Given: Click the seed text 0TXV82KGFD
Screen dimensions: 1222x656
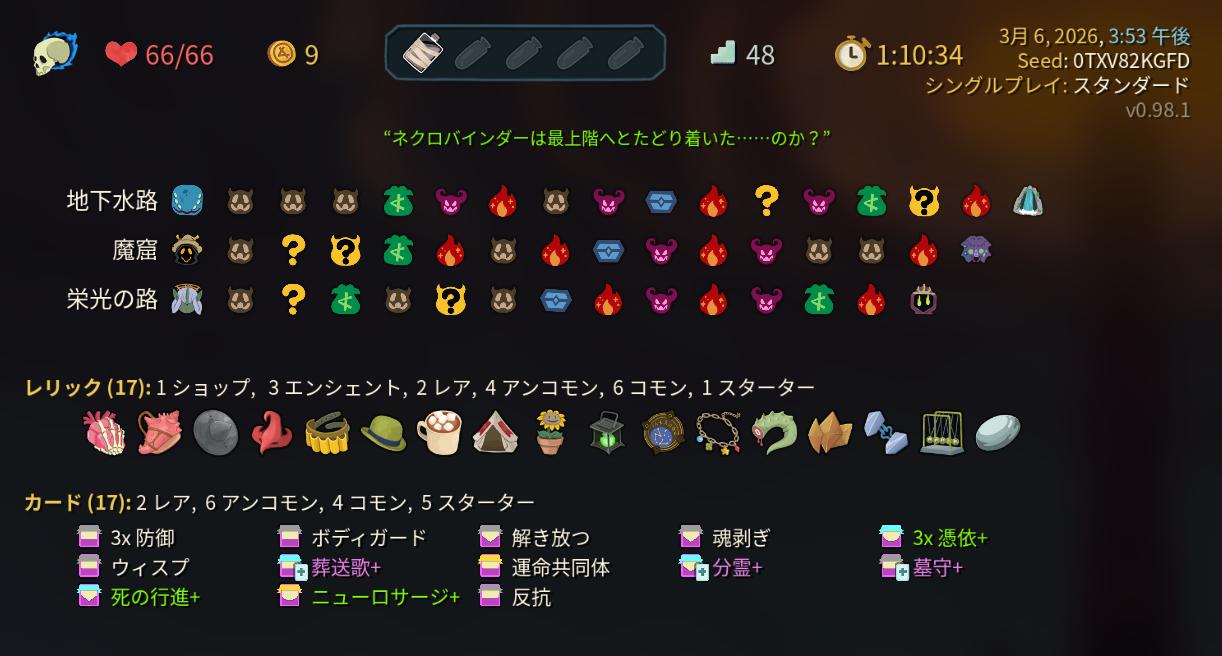Looking at the screenshot, I should tap(1131, 61).
